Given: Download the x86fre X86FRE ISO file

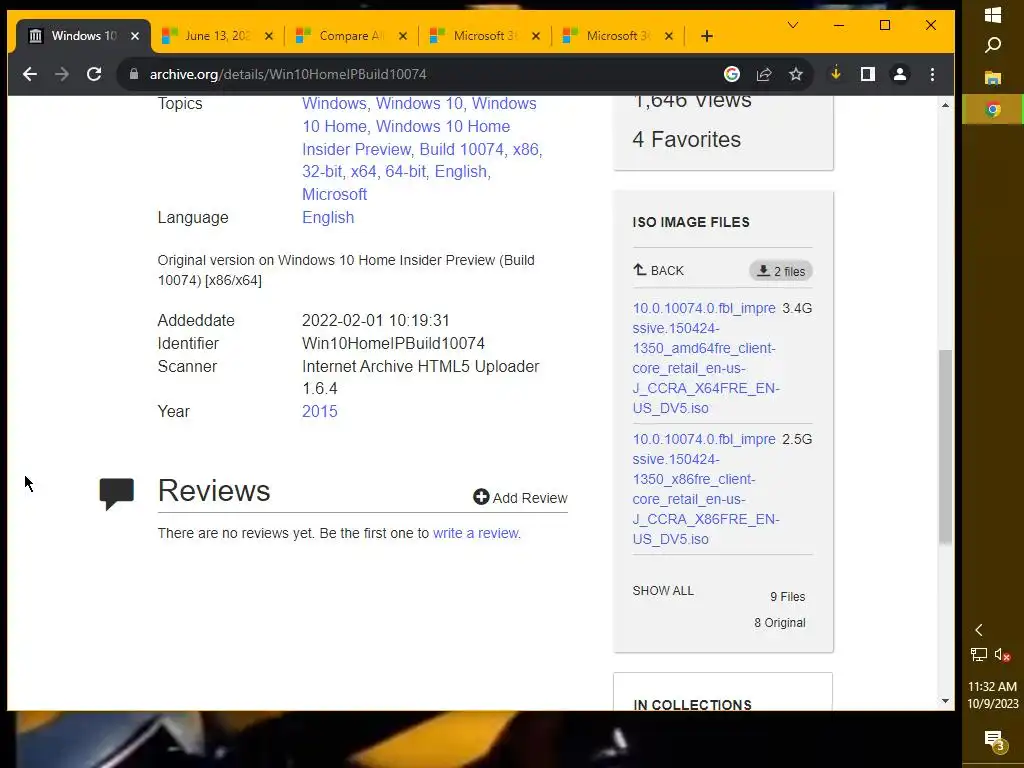Looking at the screenshot, I should [x=705, y=489].
